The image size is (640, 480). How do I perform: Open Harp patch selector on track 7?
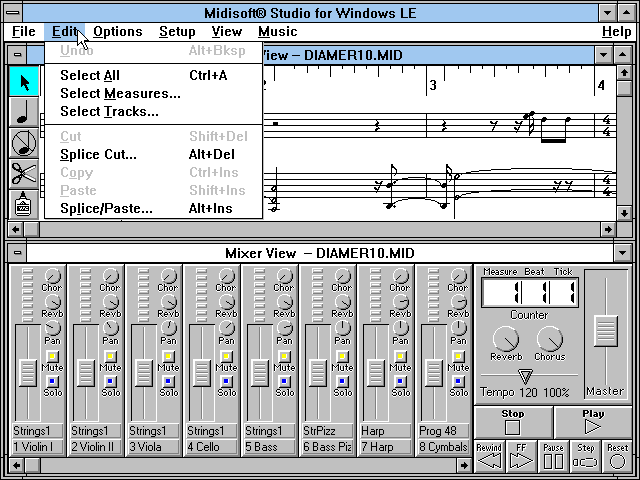pyautogui.click(x=385, y=431)
